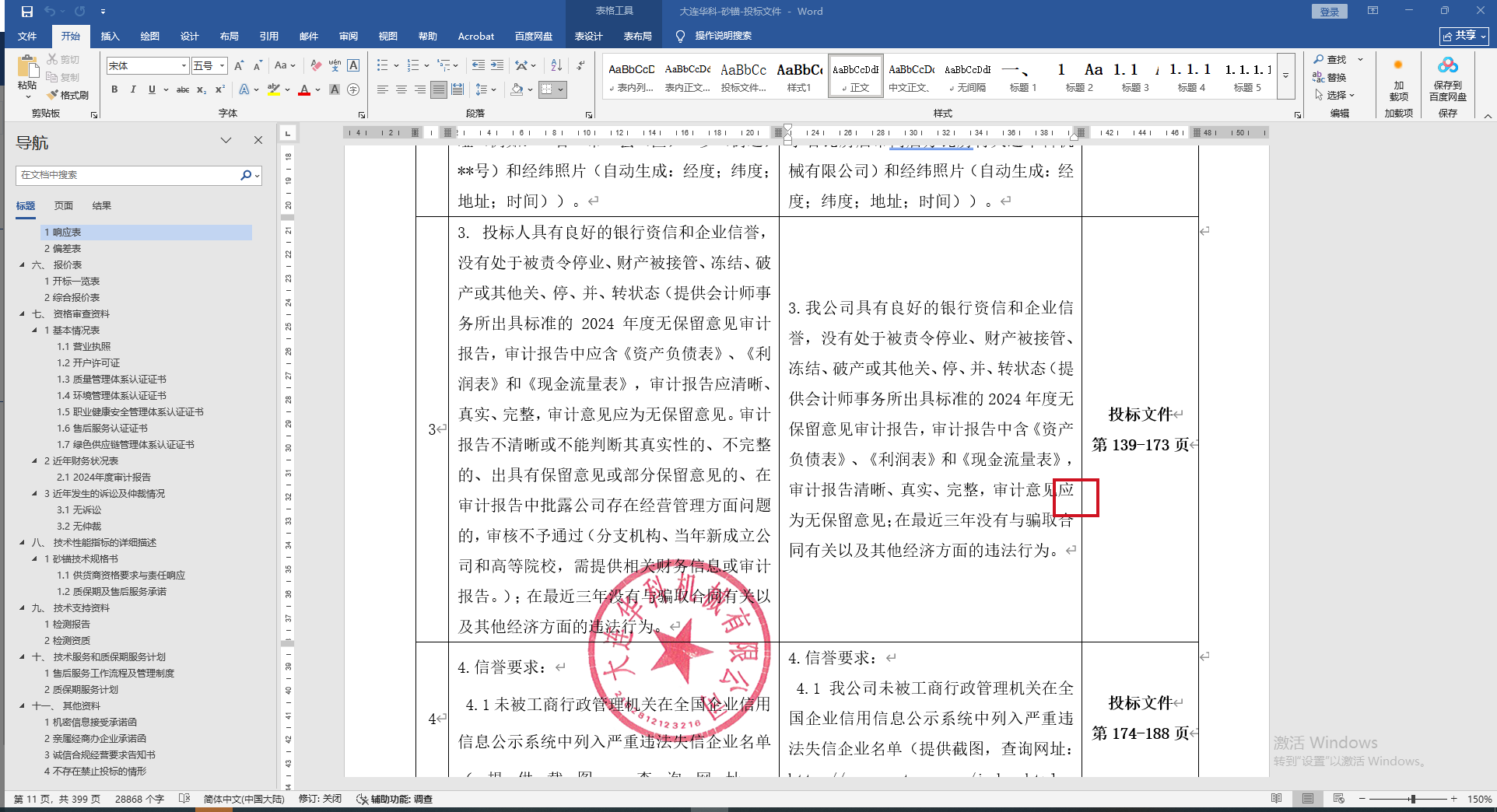Save the document from the quick access toolbar

(26, 12)
